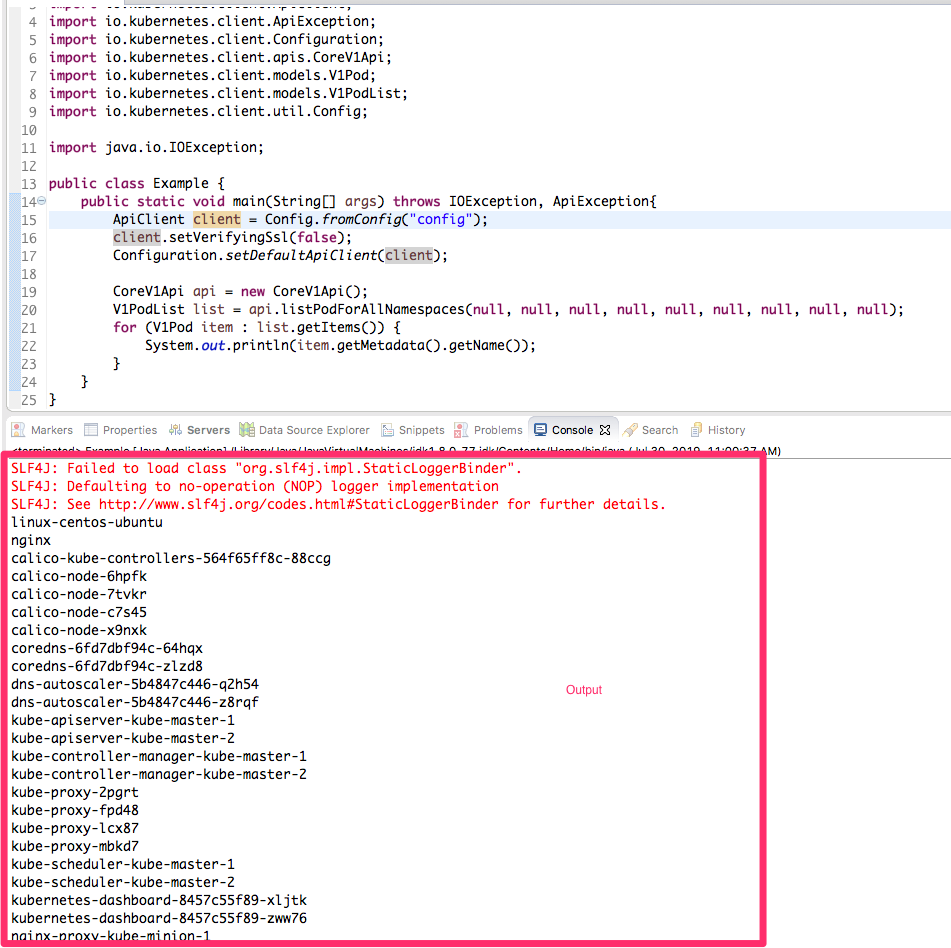Click line number 20 in the gutter
The image size is (951, 948).
click(x=28, y=310)
